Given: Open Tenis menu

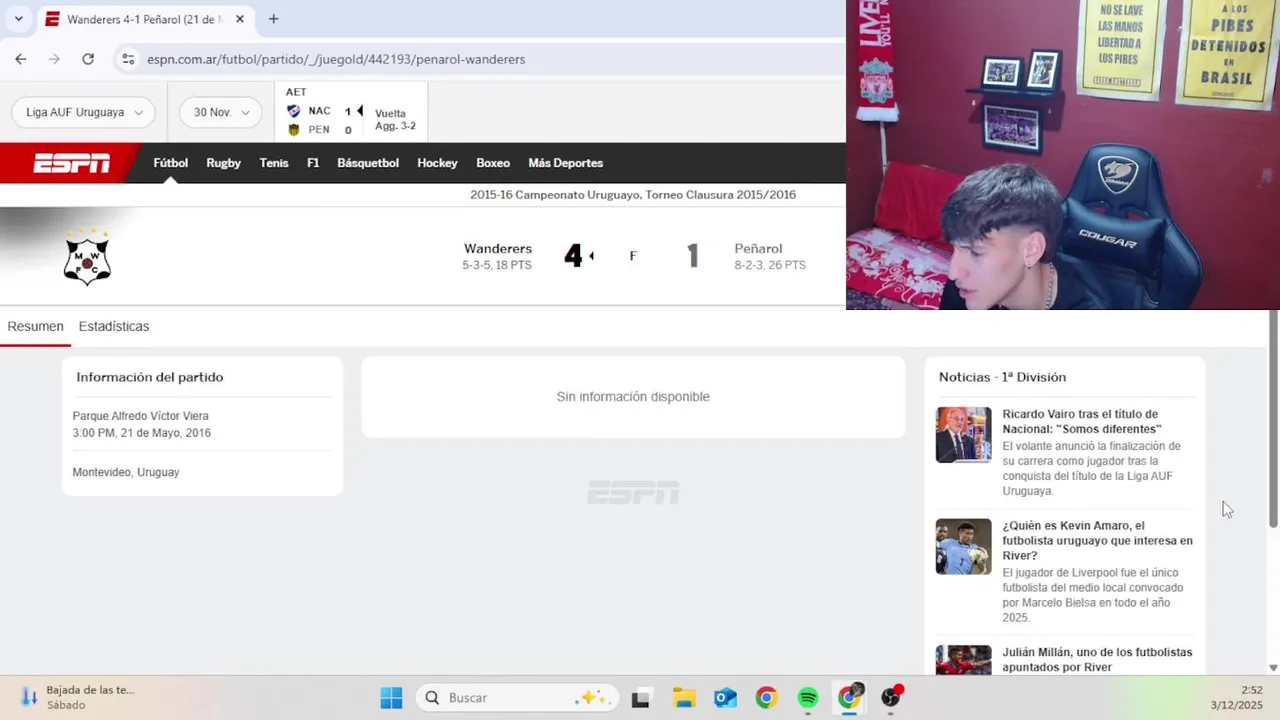Looking at the screenshot, I should click(274, 163).
